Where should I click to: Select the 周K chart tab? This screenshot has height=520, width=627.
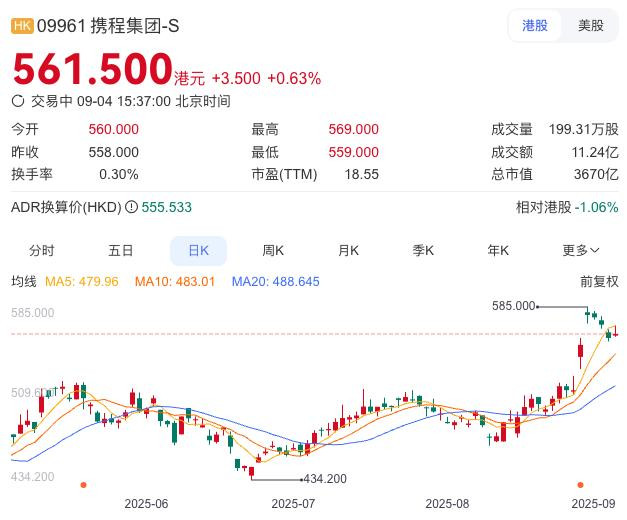pos(273,251)
